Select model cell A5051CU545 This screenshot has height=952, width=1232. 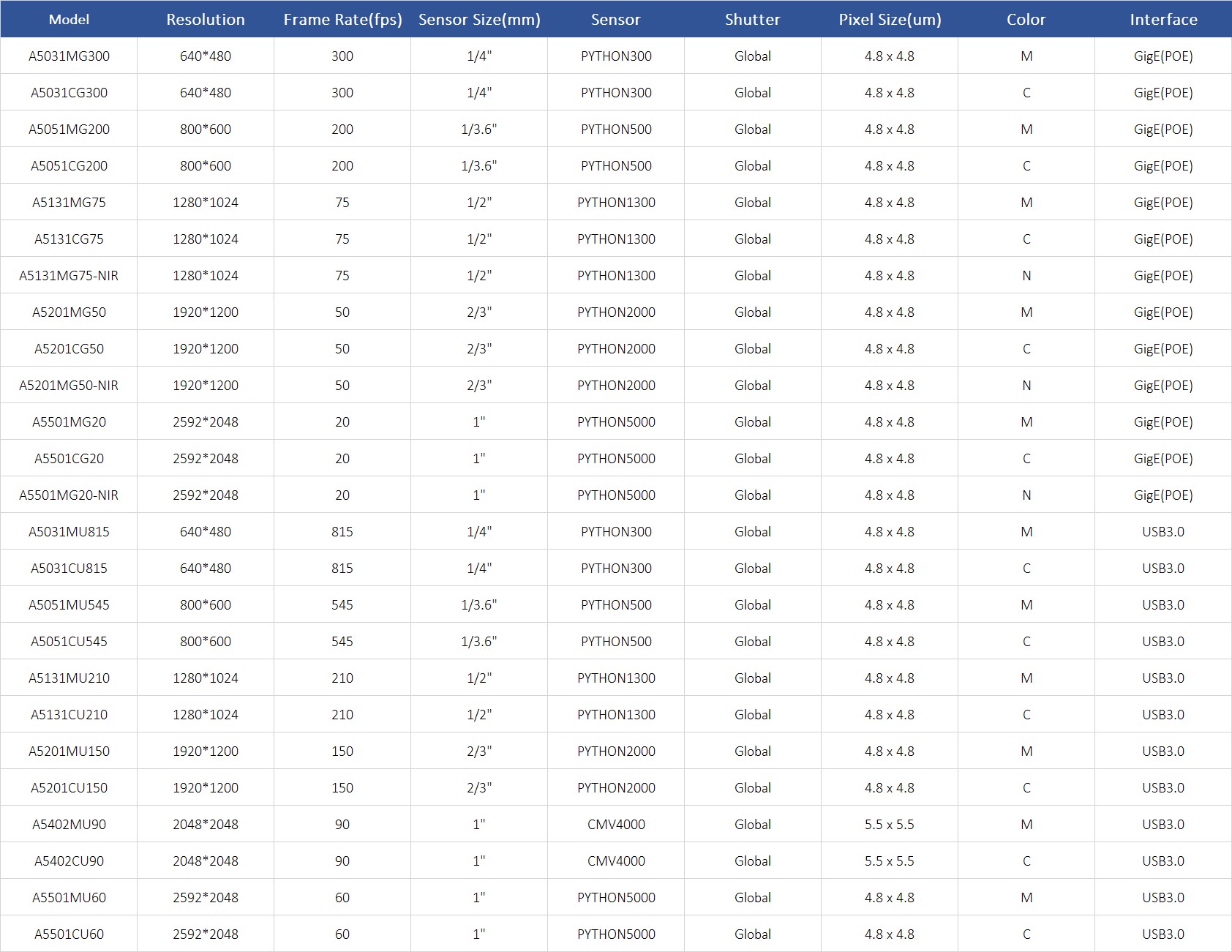tap(69, 642)
